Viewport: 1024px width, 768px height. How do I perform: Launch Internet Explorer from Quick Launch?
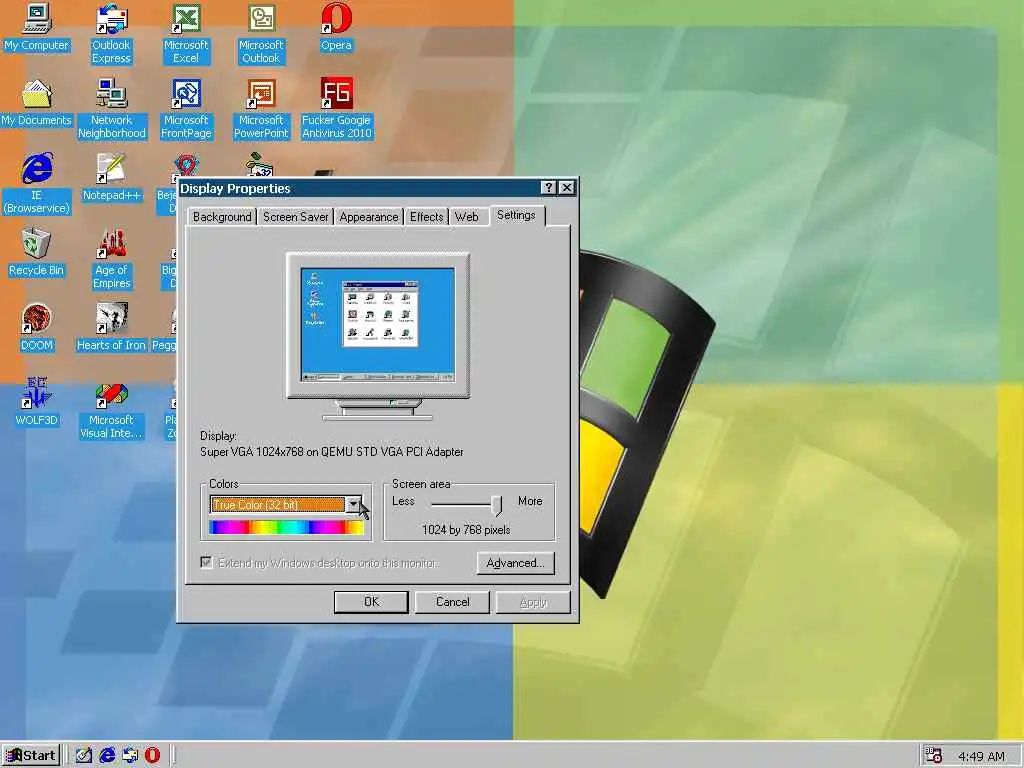(107, 756)
